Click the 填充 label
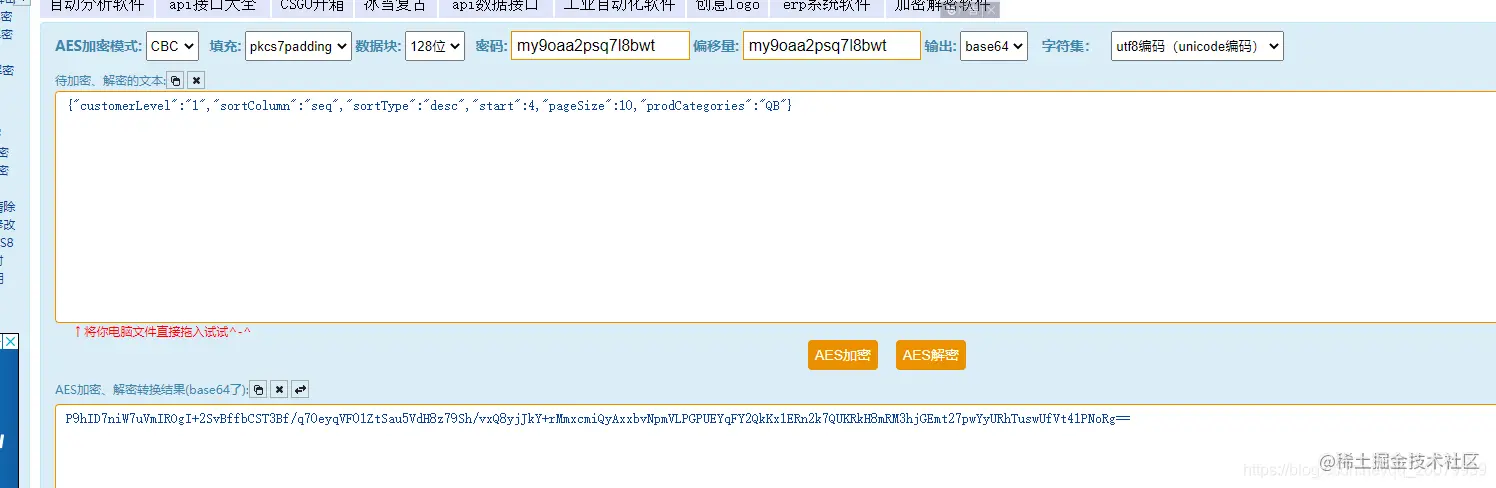The width and height of the screenshot is (1496, 488). (x=225, y=47)
